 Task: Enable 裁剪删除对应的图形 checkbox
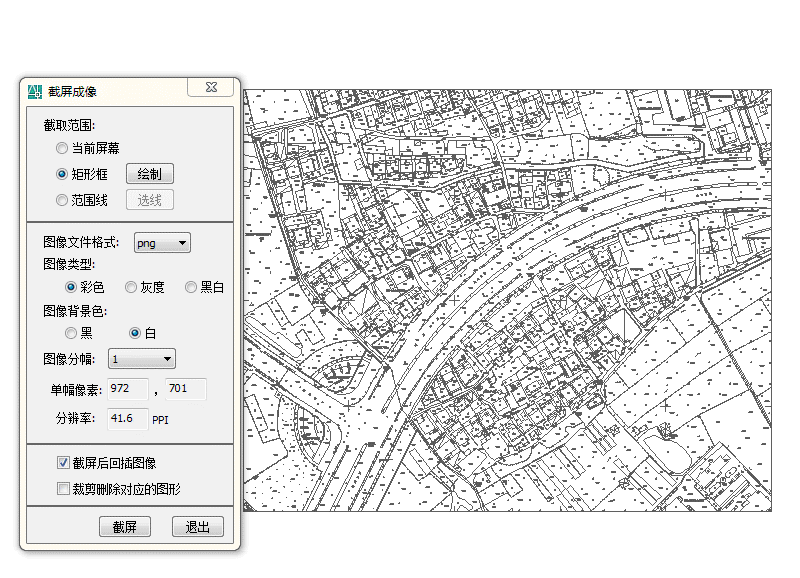(x=63, y=489)
